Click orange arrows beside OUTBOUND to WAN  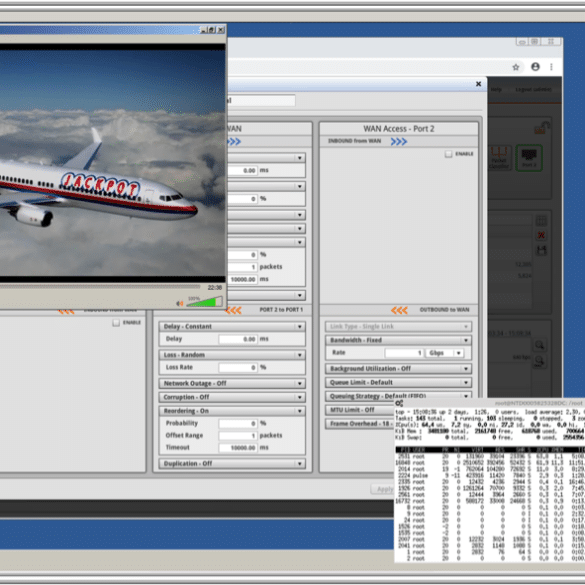[399, 310]
